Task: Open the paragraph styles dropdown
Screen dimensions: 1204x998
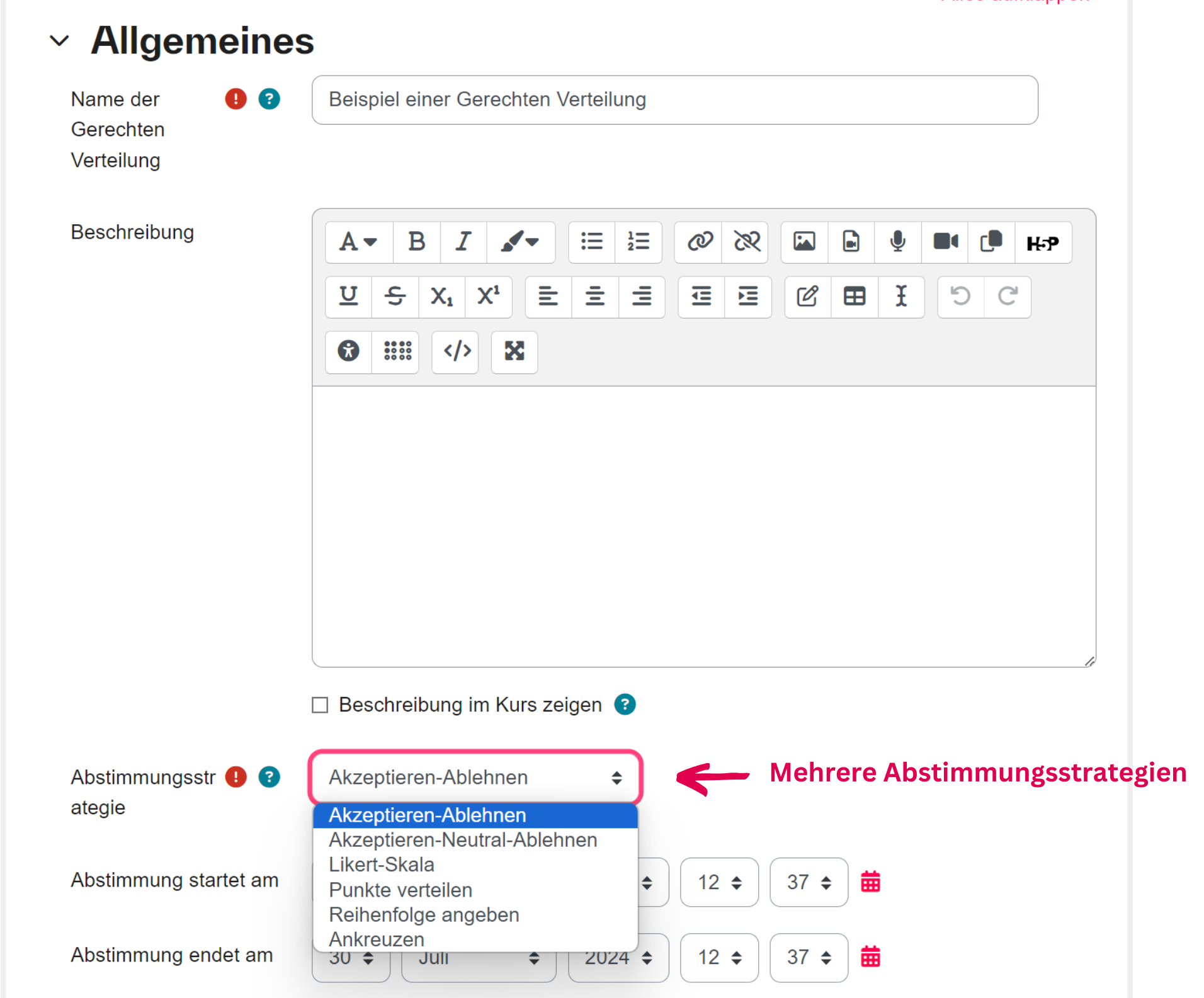Action: point(358,242)
